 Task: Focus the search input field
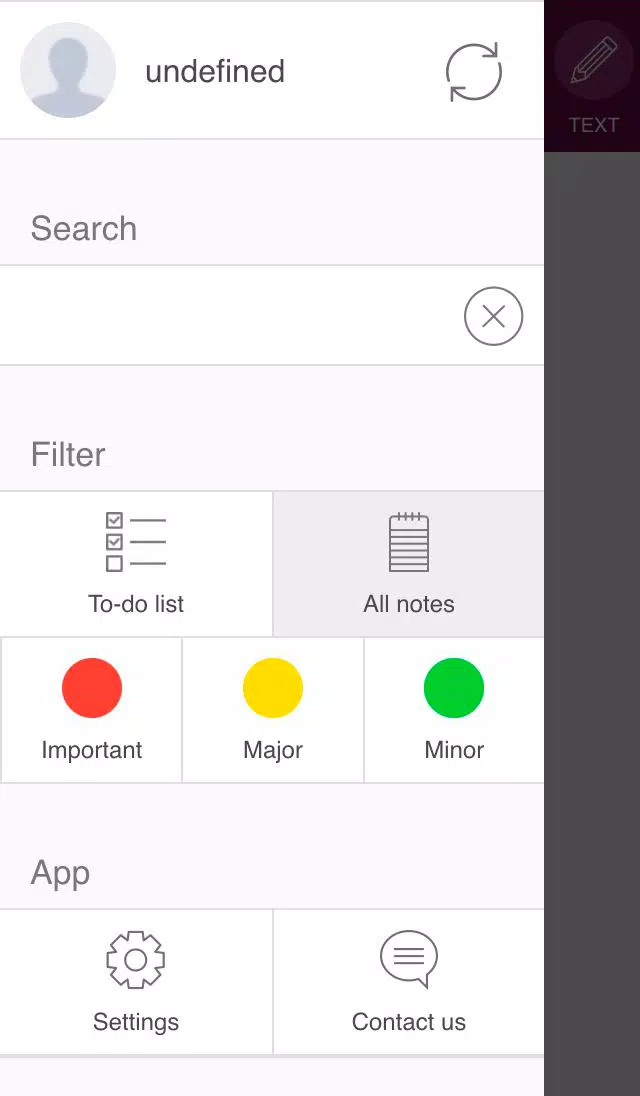click(x=231, y=316)
